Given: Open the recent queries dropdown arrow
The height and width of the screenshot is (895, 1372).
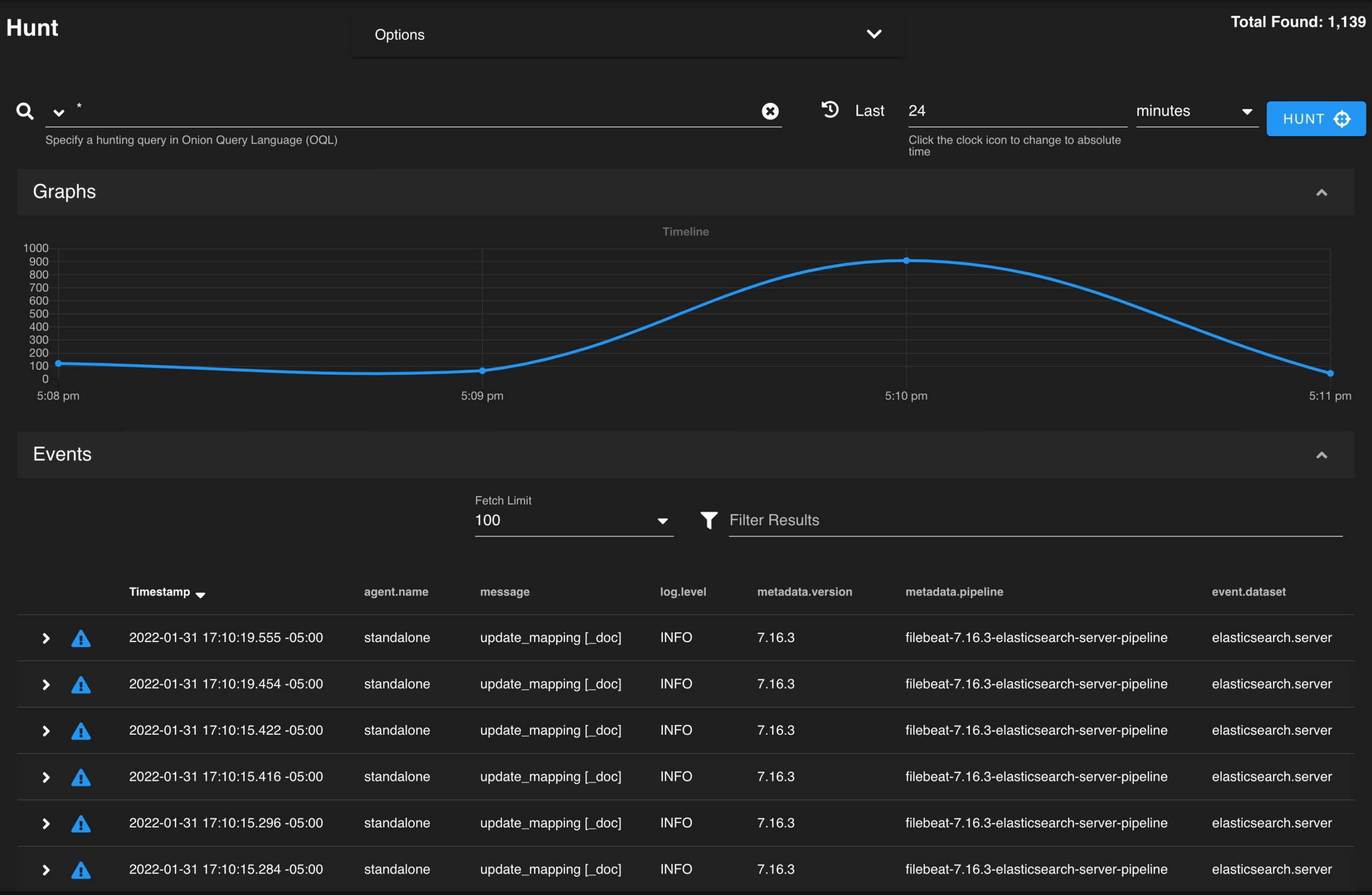Looking at the screenshot, I should (58, 113).
